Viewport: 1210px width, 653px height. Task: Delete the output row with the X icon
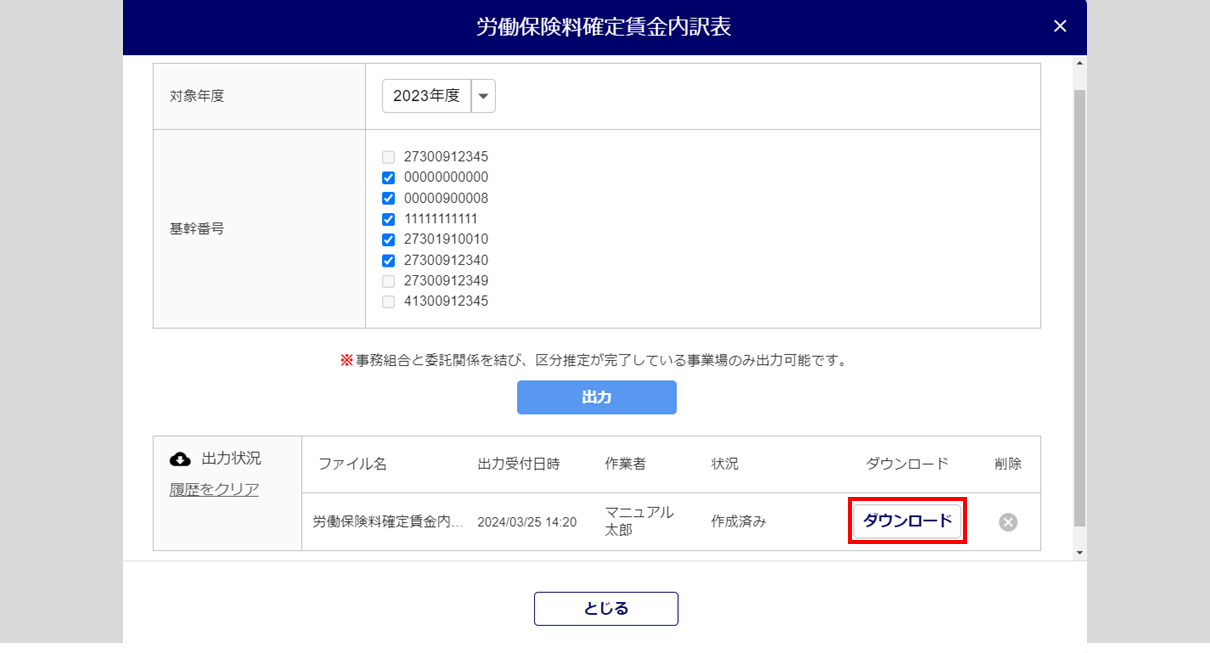[x=1008, y=522]
